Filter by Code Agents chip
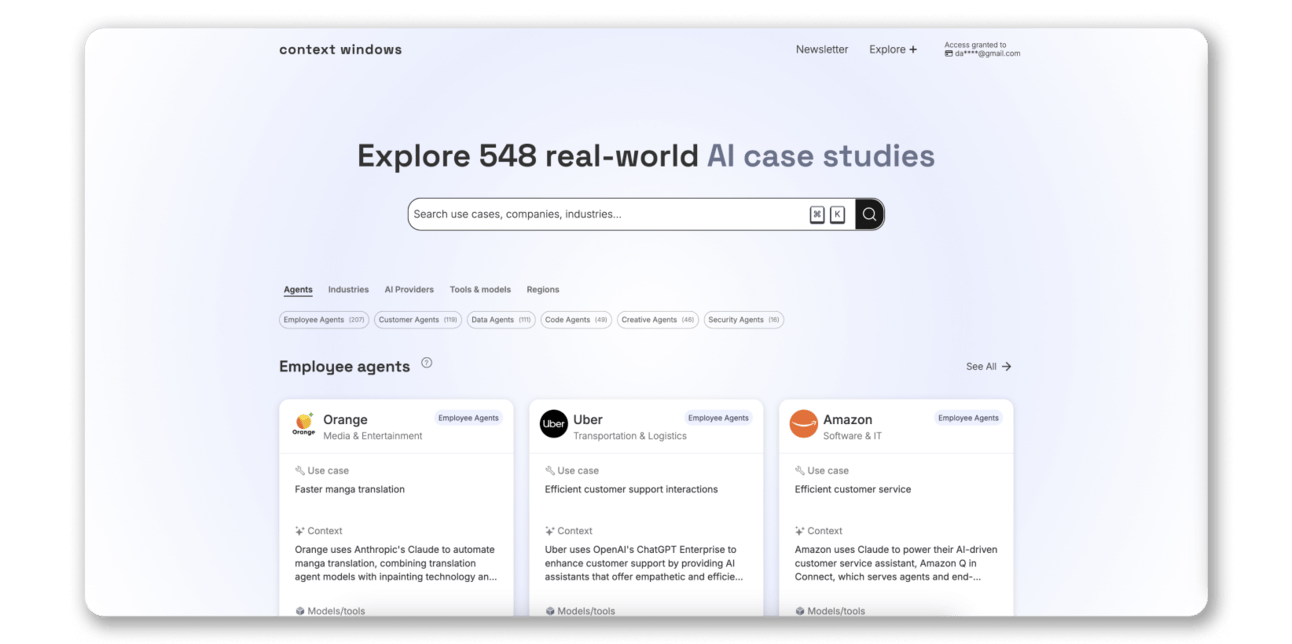Screen dimensions: 1292x644 coord(576,320)
